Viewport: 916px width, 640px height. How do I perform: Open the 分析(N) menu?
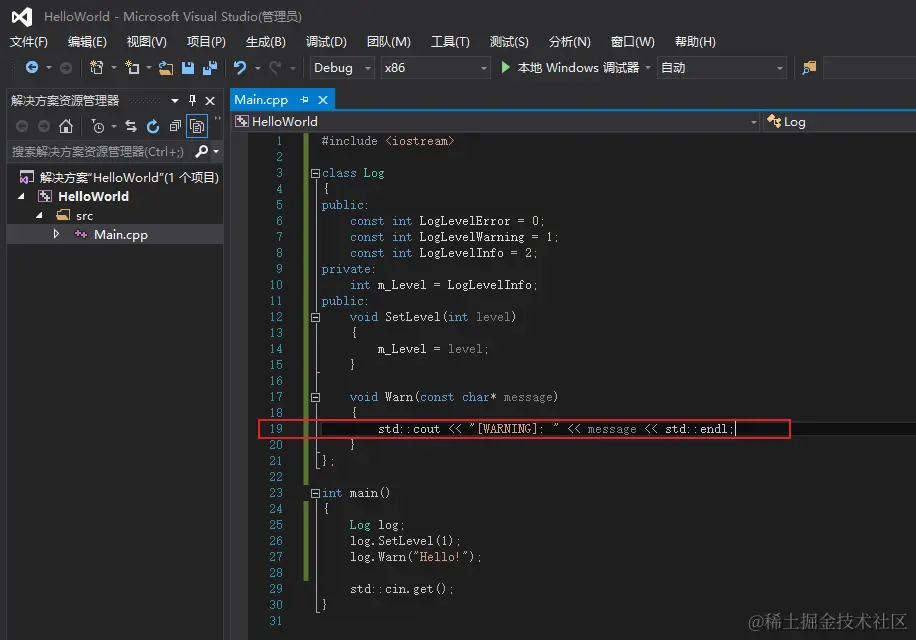(x=570, y=41)
